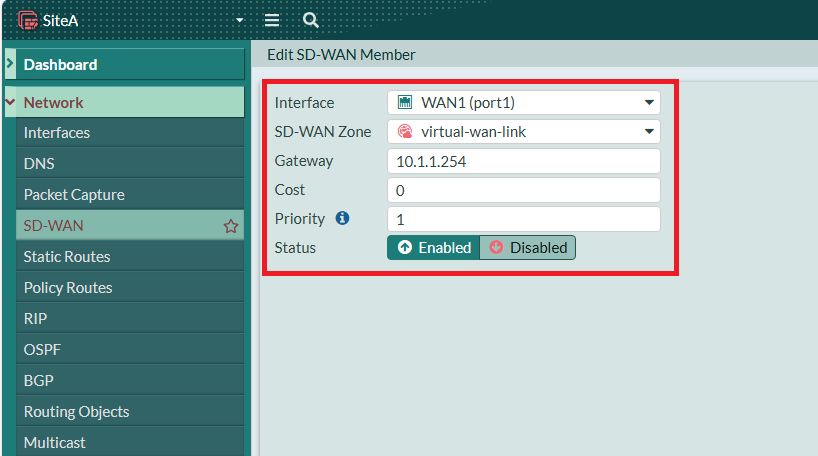The image size is (818, 456).
Task: Click the Status field label
Action: pyautogui.click(x=295, y=248)
